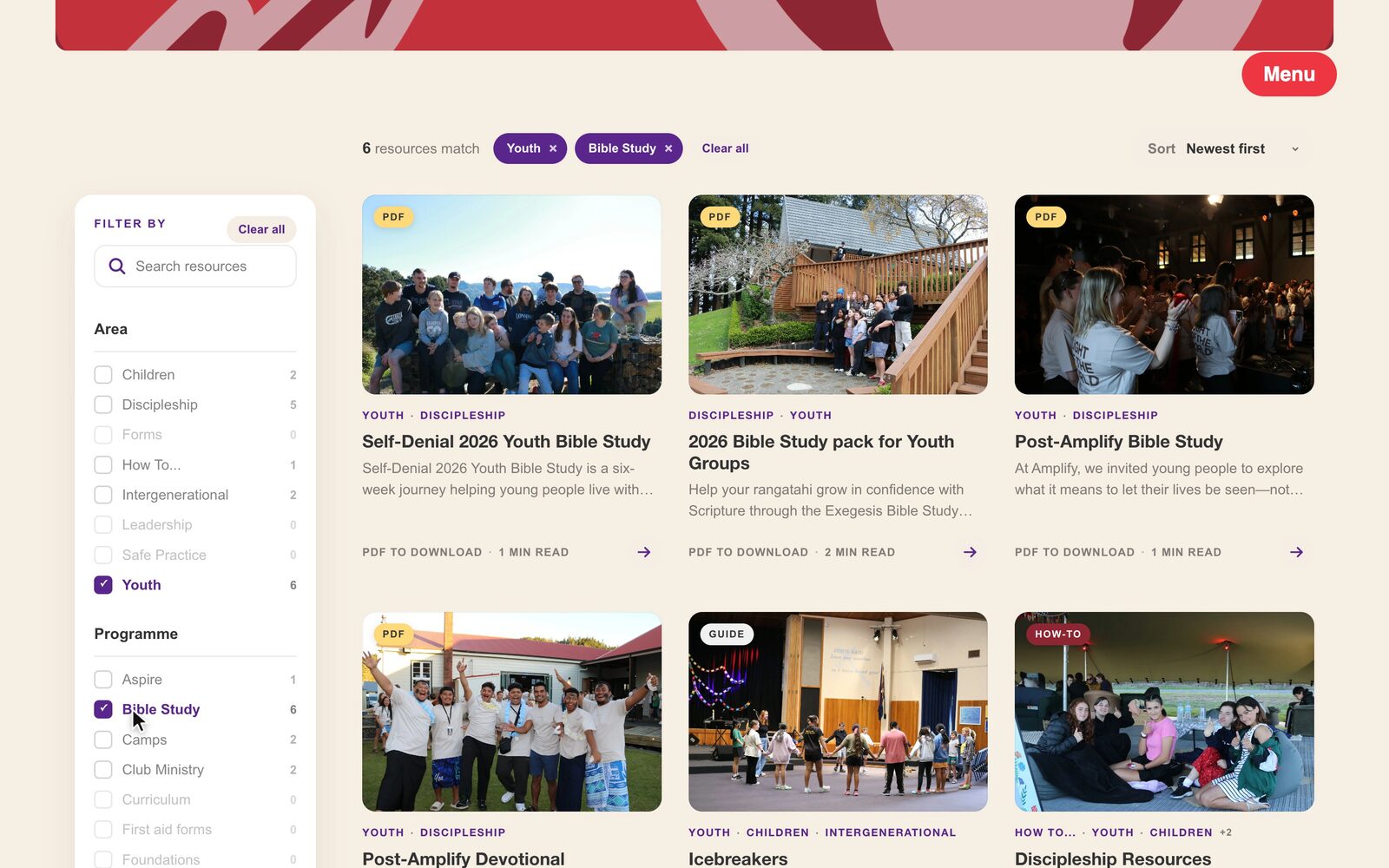Viewport: 1389px width, 868px height.
Task: Remove the Bible Study filter chip
Action: point(668,148)
